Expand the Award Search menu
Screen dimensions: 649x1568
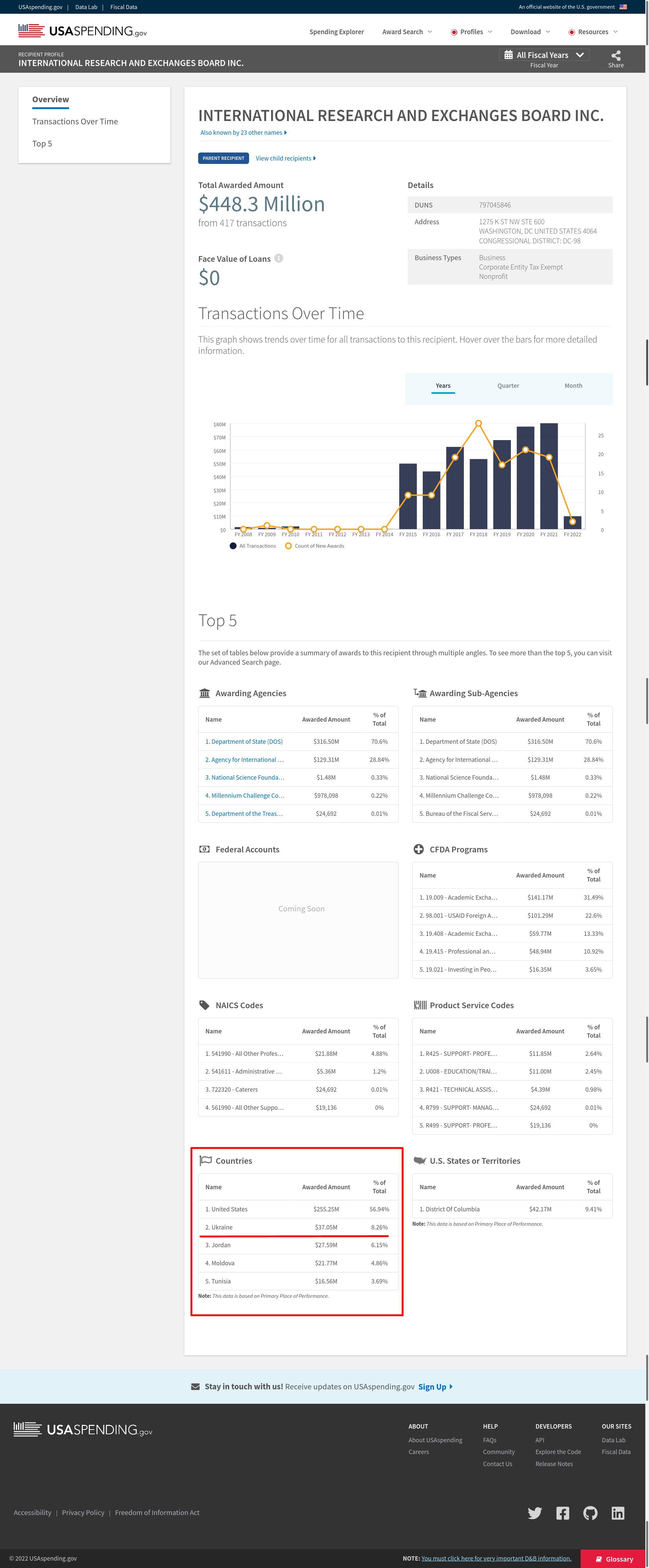point(407,32)
